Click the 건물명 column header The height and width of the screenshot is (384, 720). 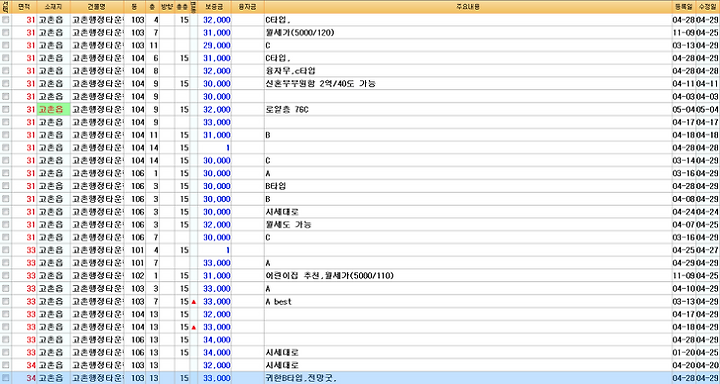pyautogui.click(x=97, y=7)
